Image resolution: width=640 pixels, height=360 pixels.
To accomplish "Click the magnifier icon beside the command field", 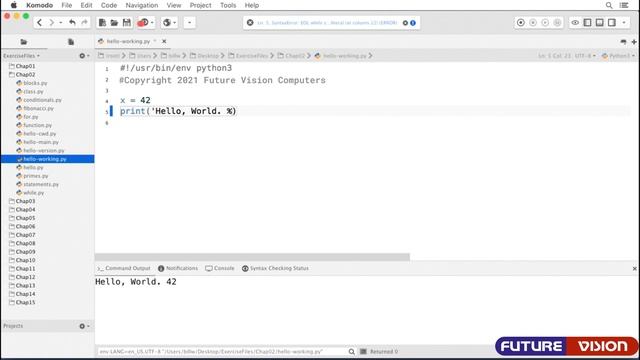I will coord(351,351).
